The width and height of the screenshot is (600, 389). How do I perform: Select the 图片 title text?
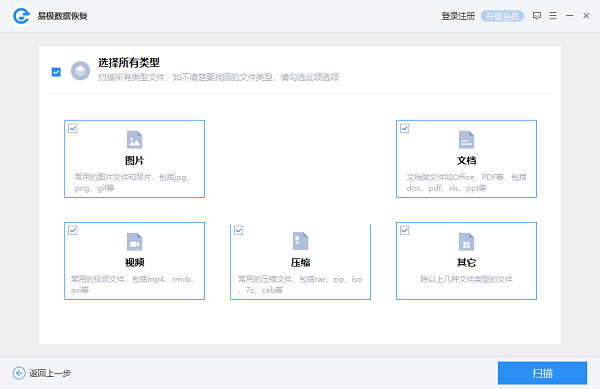(134, 161)
